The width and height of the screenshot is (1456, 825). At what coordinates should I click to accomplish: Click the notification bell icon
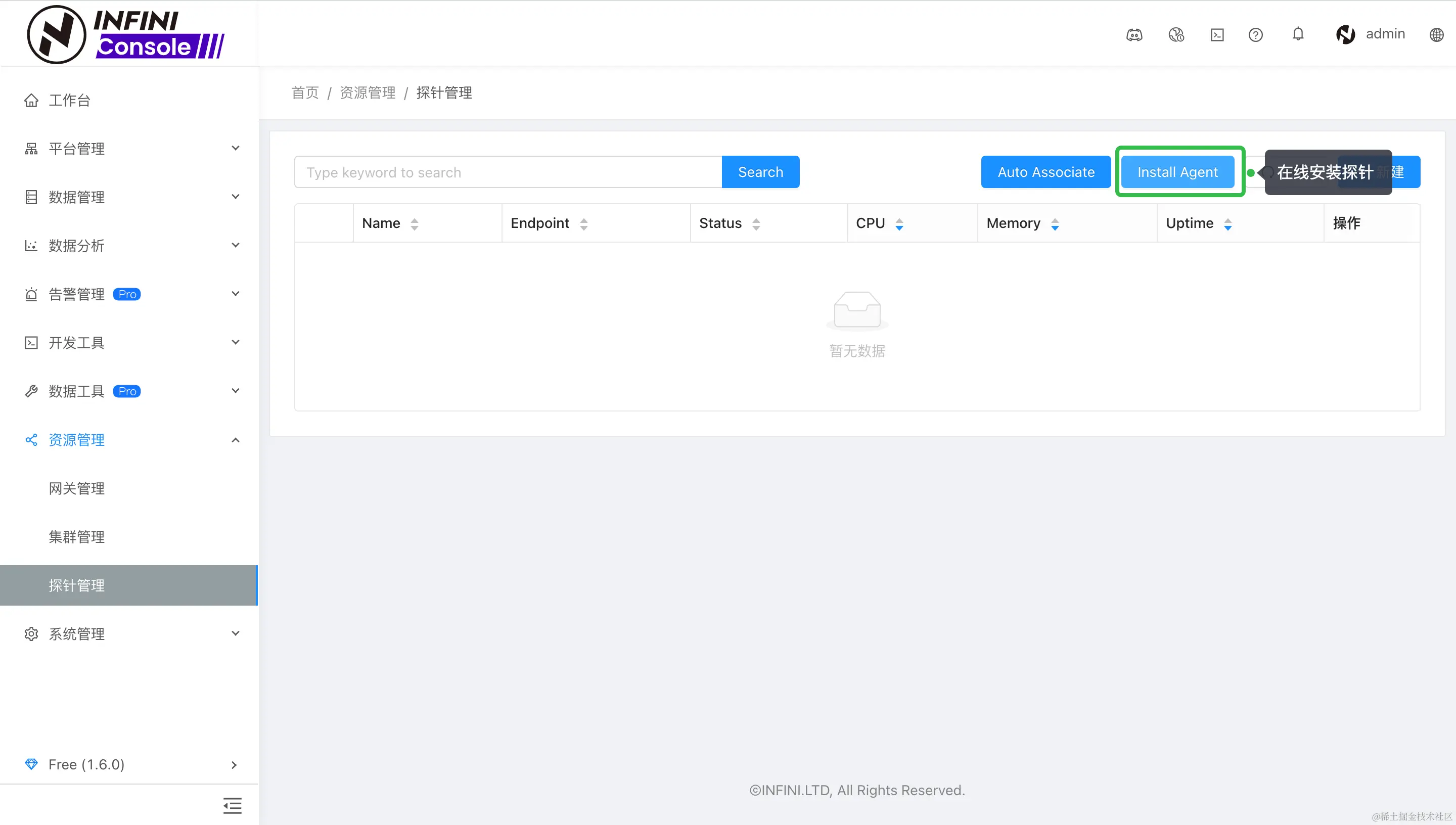(1298, 34)
